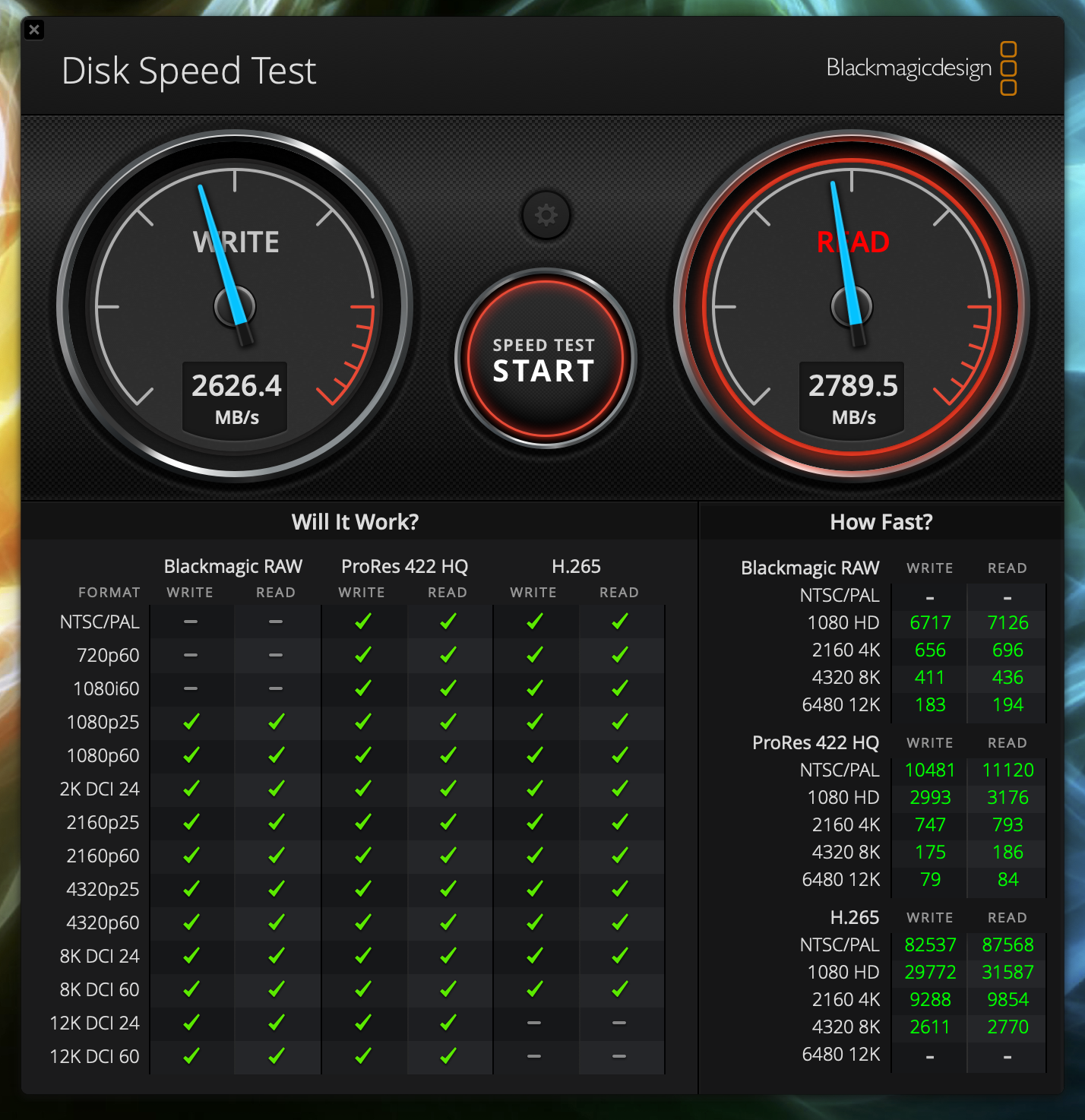This screenshot has height=1120, width=1085.
Task: Click the H.265 column header in Will It Work
Action: pyautogui.click(x=576, y=567)
